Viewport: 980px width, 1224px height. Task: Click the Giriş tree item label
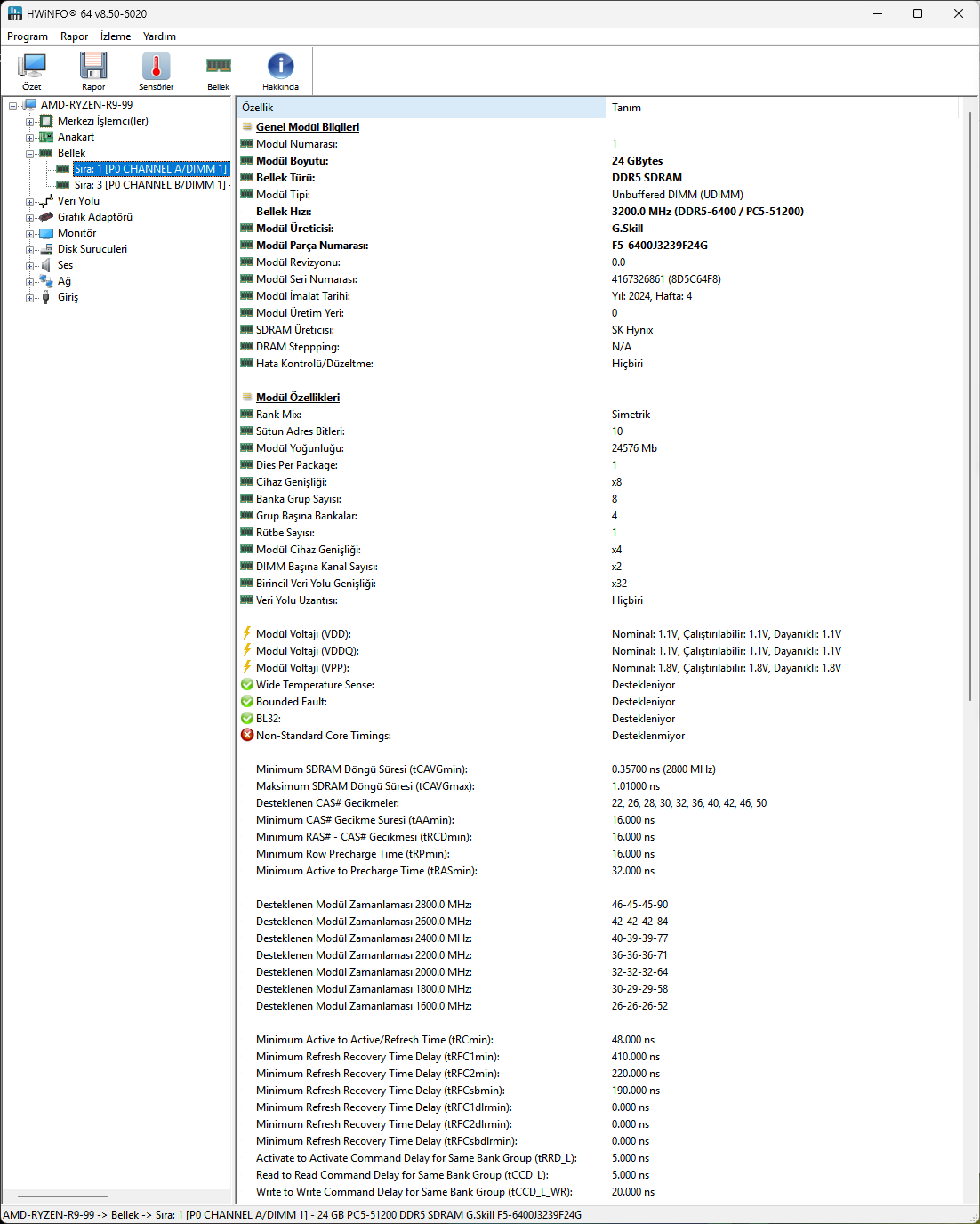(68, 297)
